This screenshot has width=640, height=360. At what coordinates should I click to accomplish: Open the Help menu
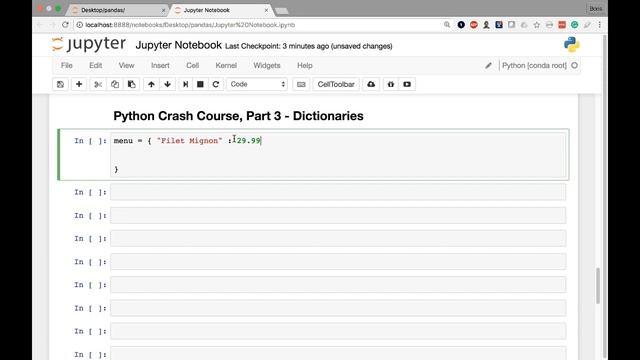pyautogui.click(x=304, y=65)
